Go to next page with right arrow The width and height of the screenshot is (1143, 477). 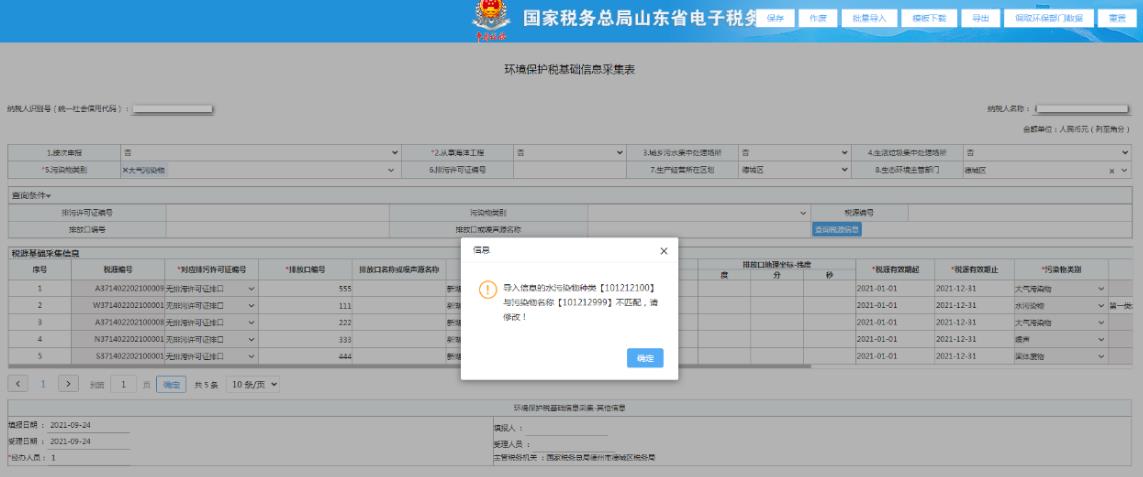point(69,384)
